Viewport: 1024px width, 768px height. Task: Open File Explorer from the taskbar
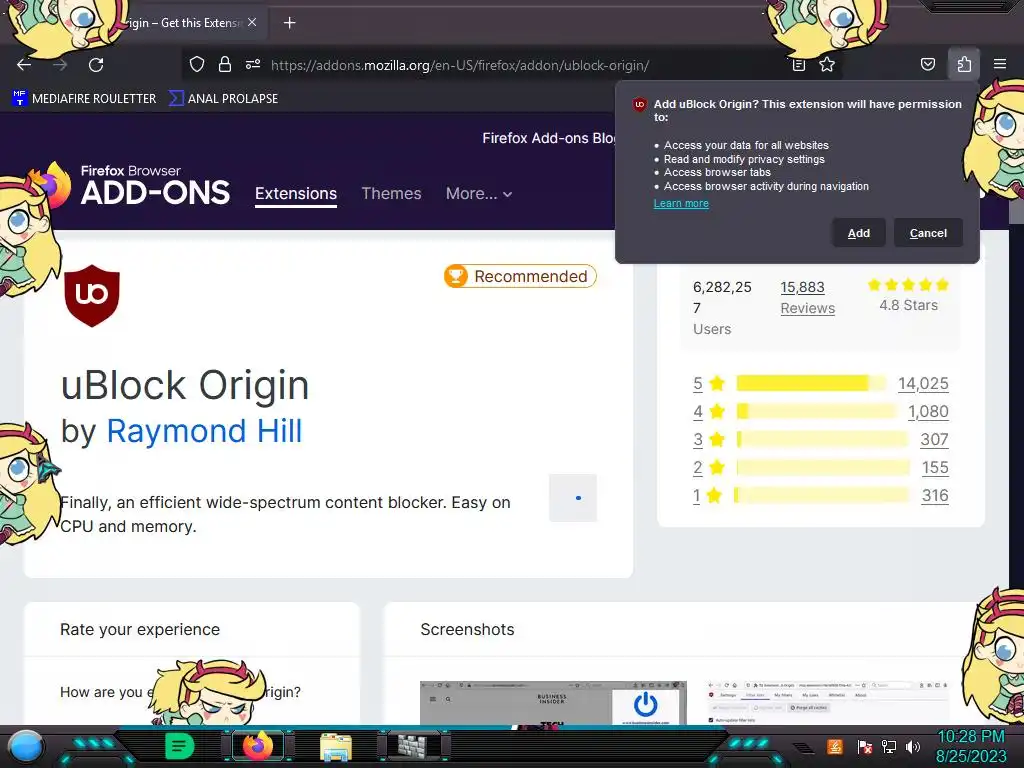click(x=336, y=746)
